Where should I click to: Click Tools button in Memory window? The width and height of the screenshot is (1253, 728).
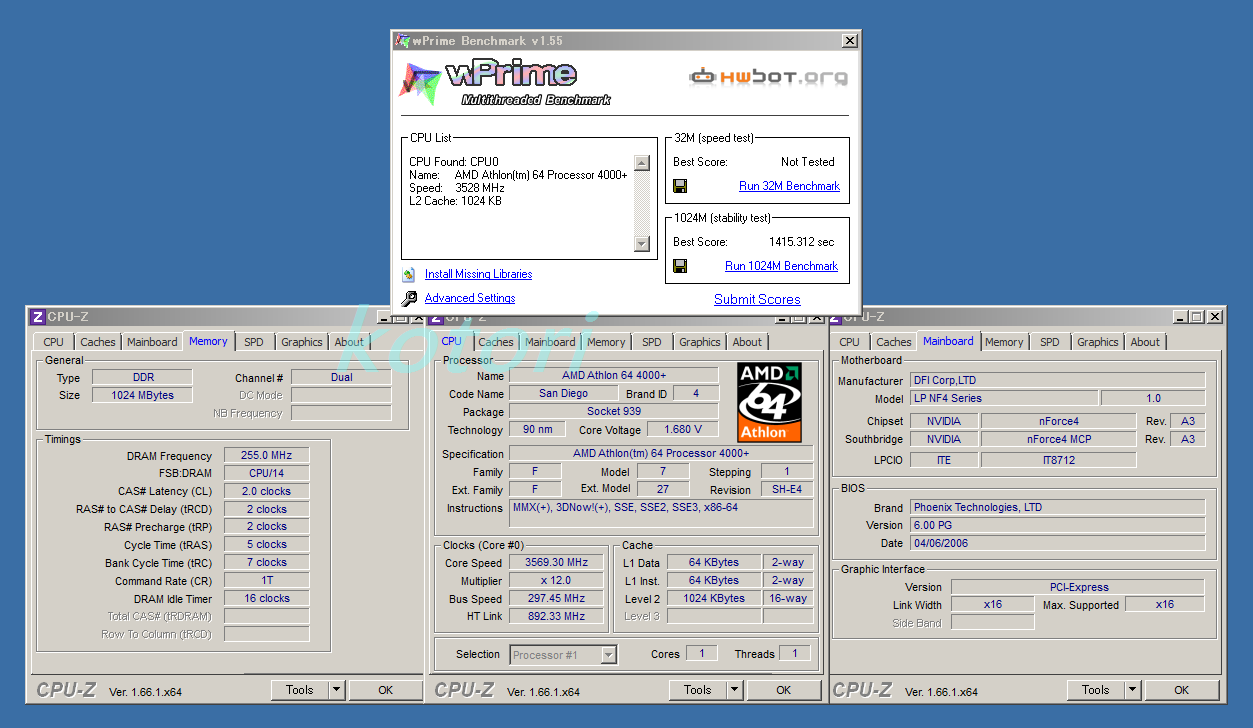pyautogui.click(x=300, y=690)
